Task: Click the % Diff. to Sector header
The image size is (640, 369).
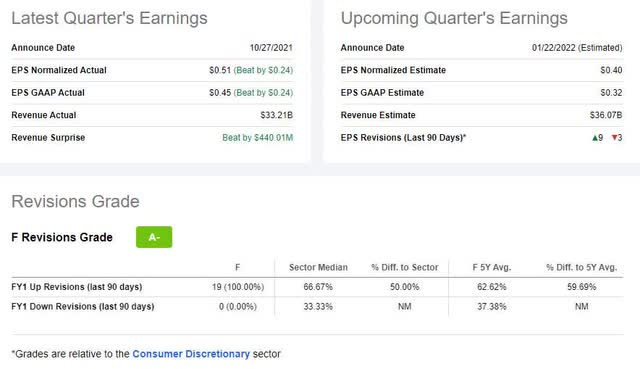Action: point(404,267)
